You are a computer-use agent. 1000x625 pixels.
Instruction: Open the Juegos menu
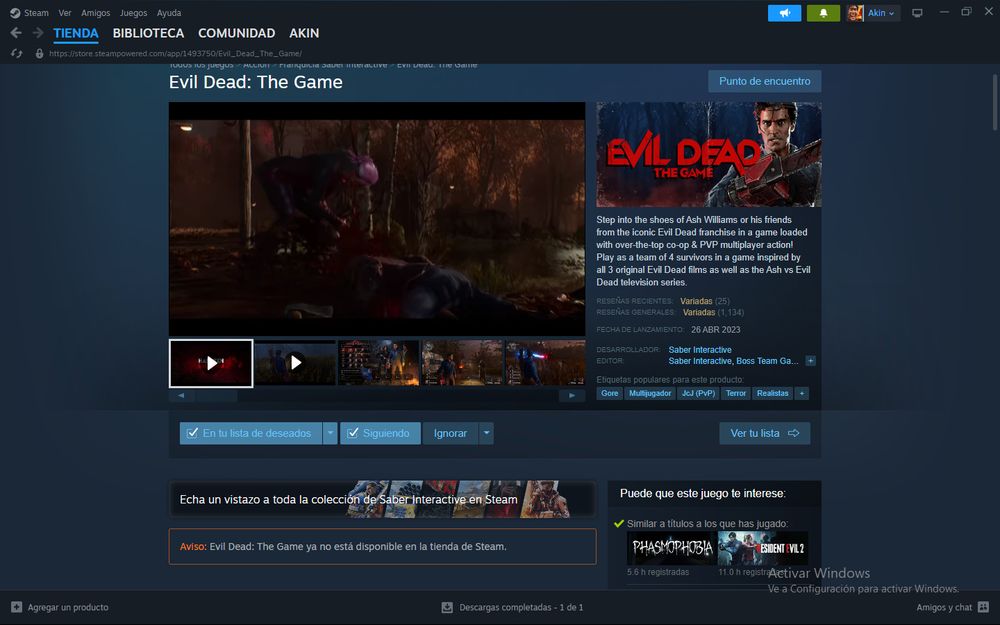pos(133,13)
